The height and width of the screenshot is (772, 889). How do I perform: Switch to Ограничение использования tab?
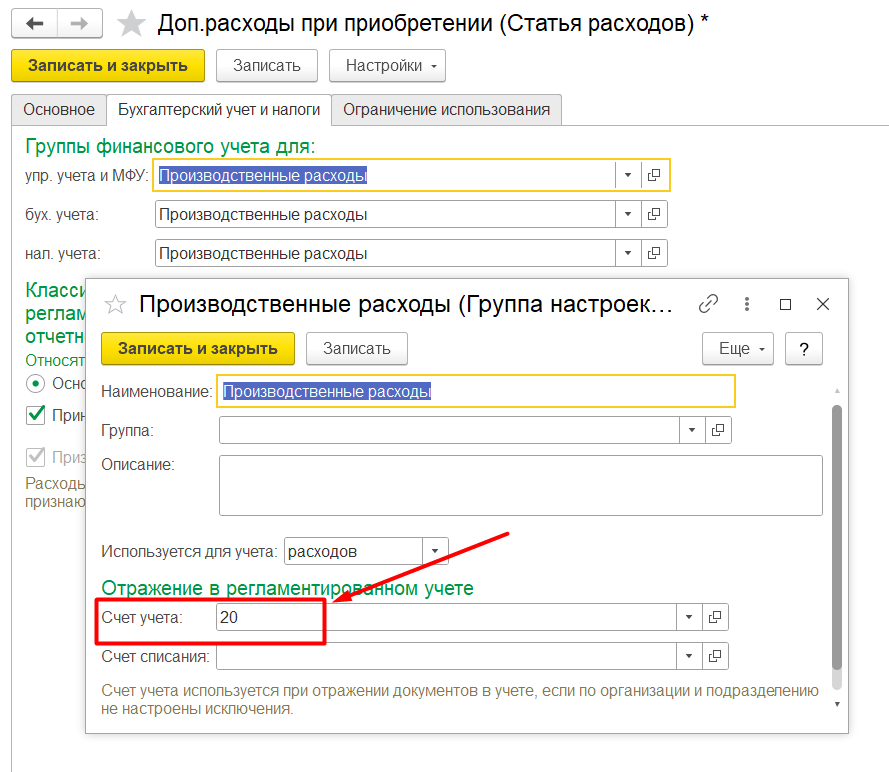click(446, 110)
